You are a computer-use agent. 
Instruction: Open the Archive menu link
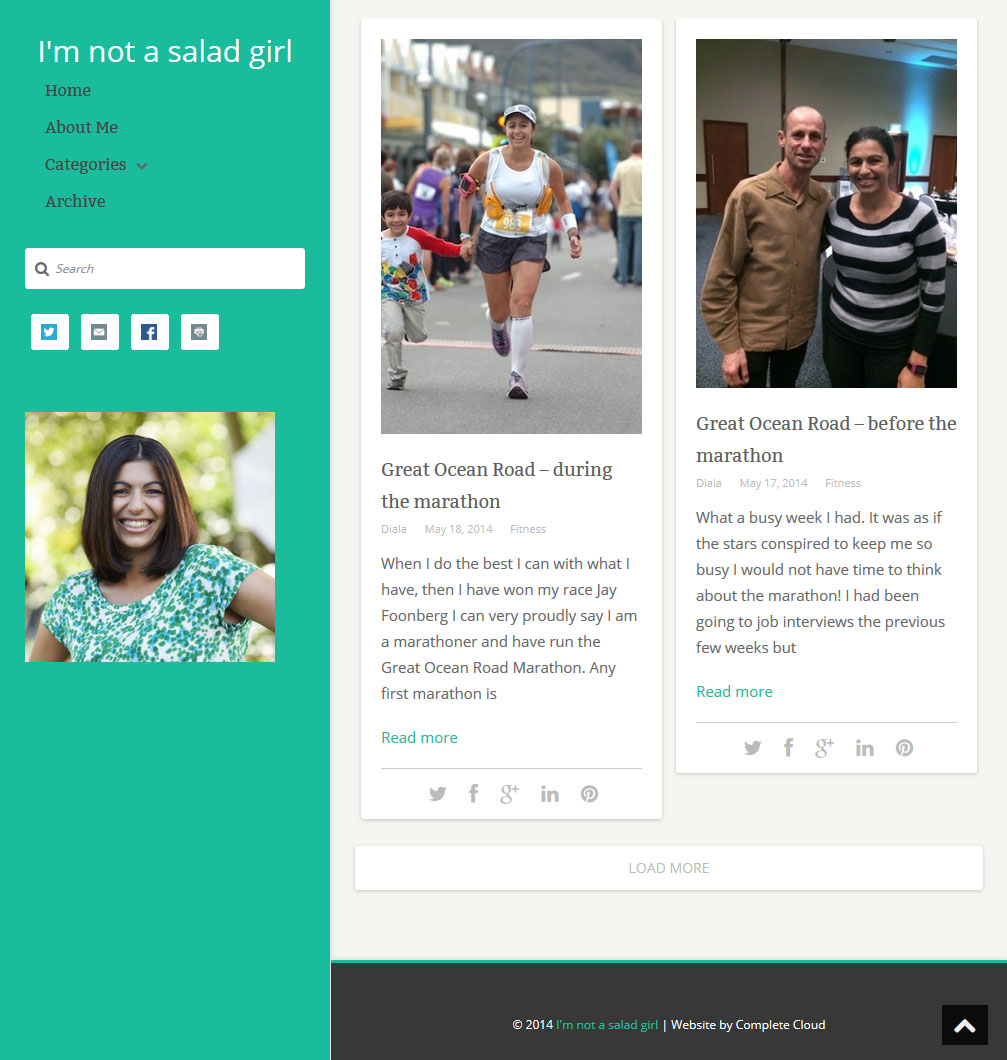(x=75, y=201)
